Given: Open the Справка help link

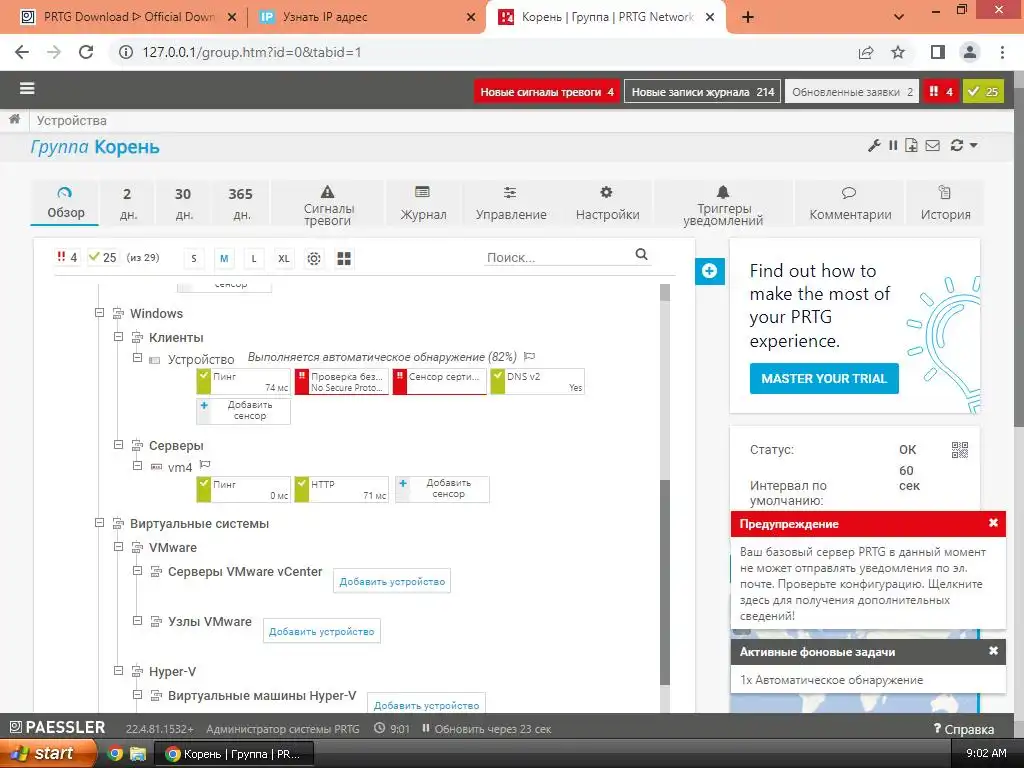Looking at the screenshot, I should click(964, 729).
